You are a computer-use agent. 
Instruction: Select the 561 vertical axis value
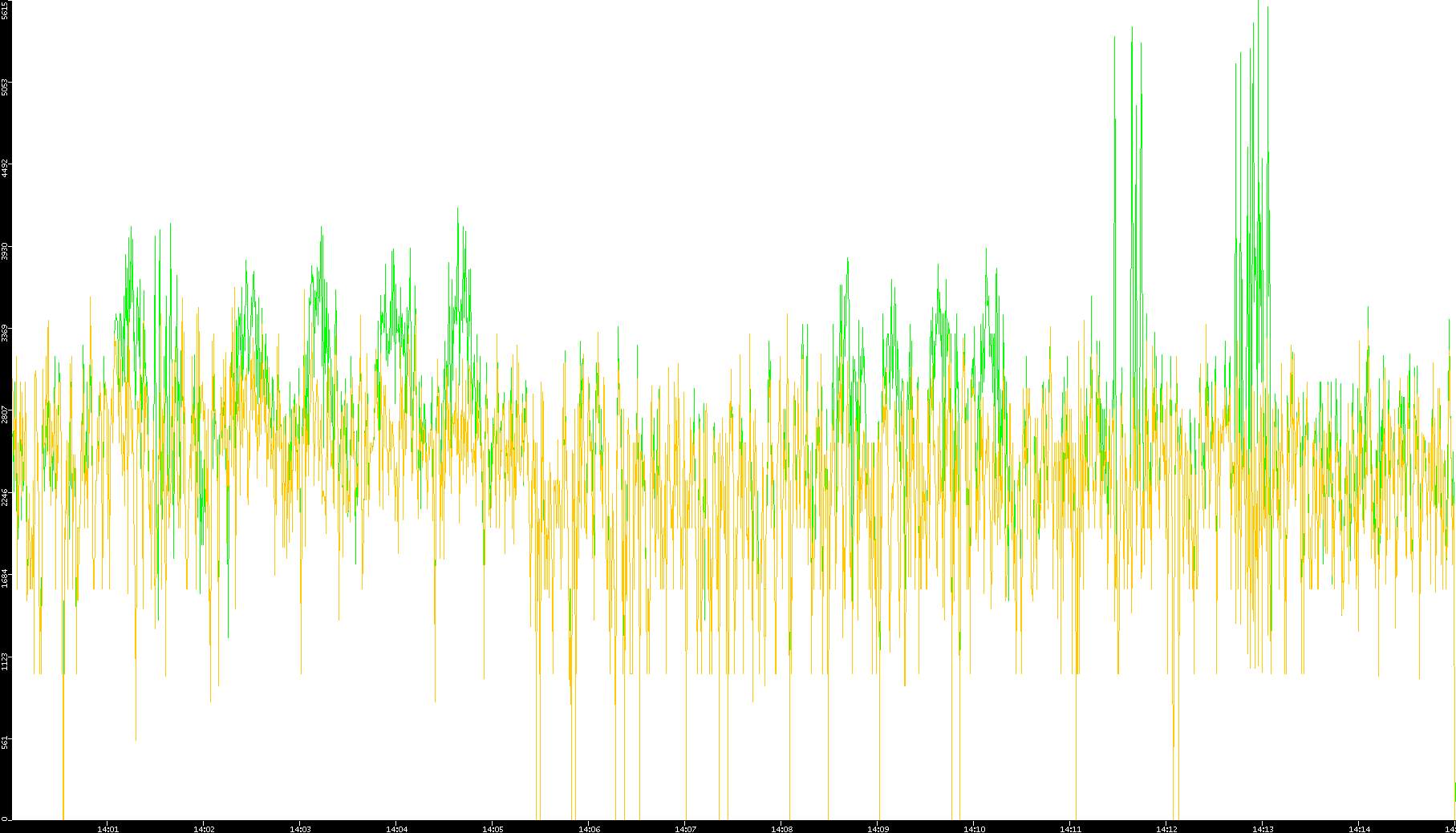click(x=5, y=743)
